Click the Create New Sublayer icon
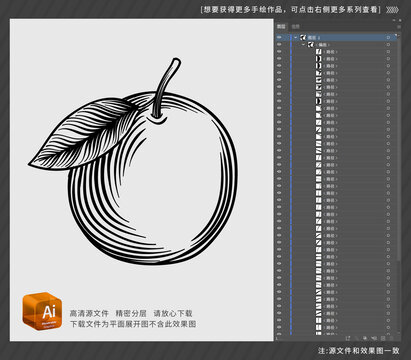This screenshot has width=411, height=360. tap(374, 338)
